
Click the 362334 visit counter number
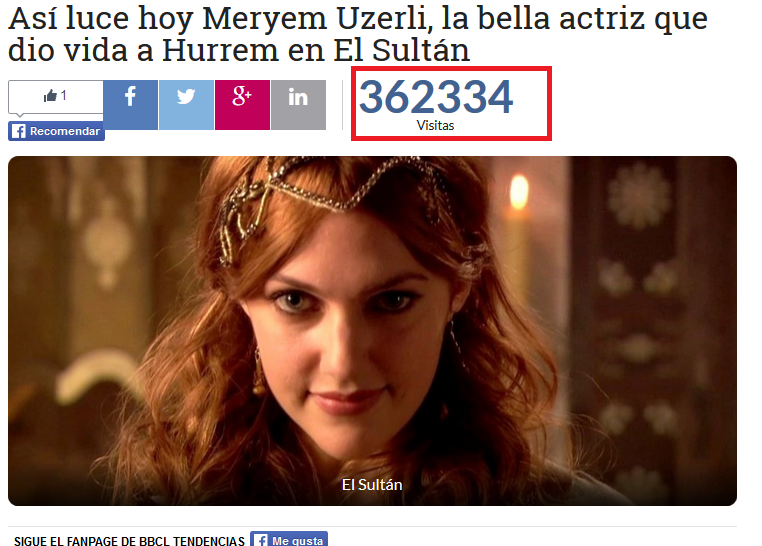pyautogui.click(x=436, y=98)
